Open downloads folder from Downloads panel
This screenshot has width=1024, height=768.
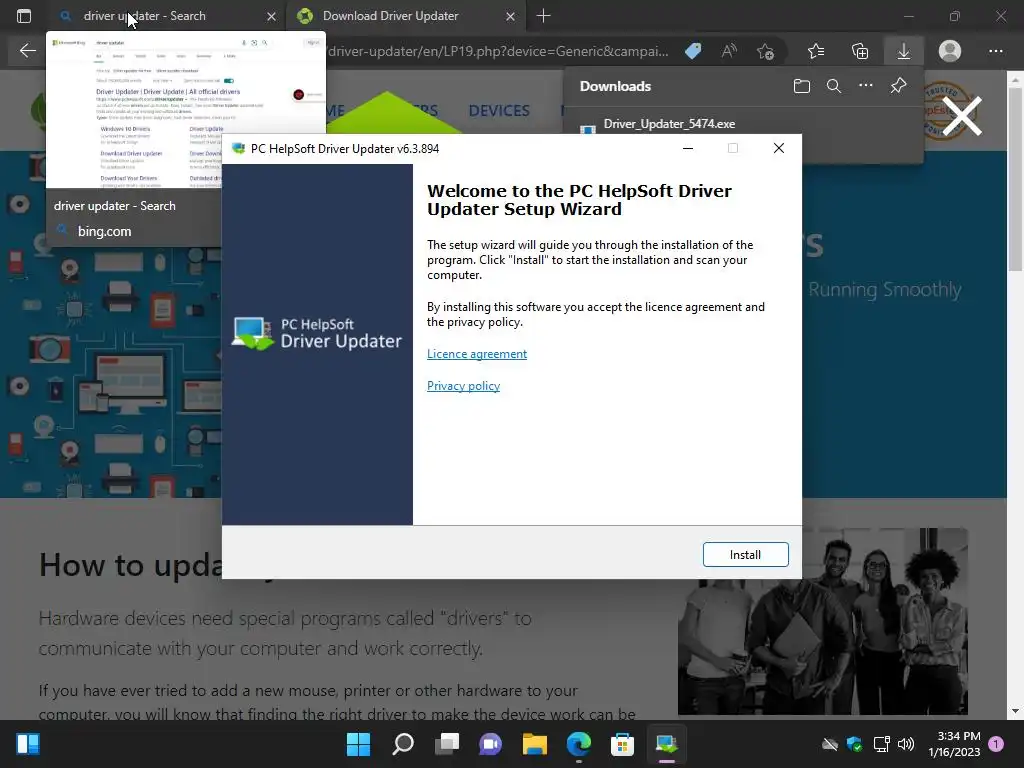[801, 86]
